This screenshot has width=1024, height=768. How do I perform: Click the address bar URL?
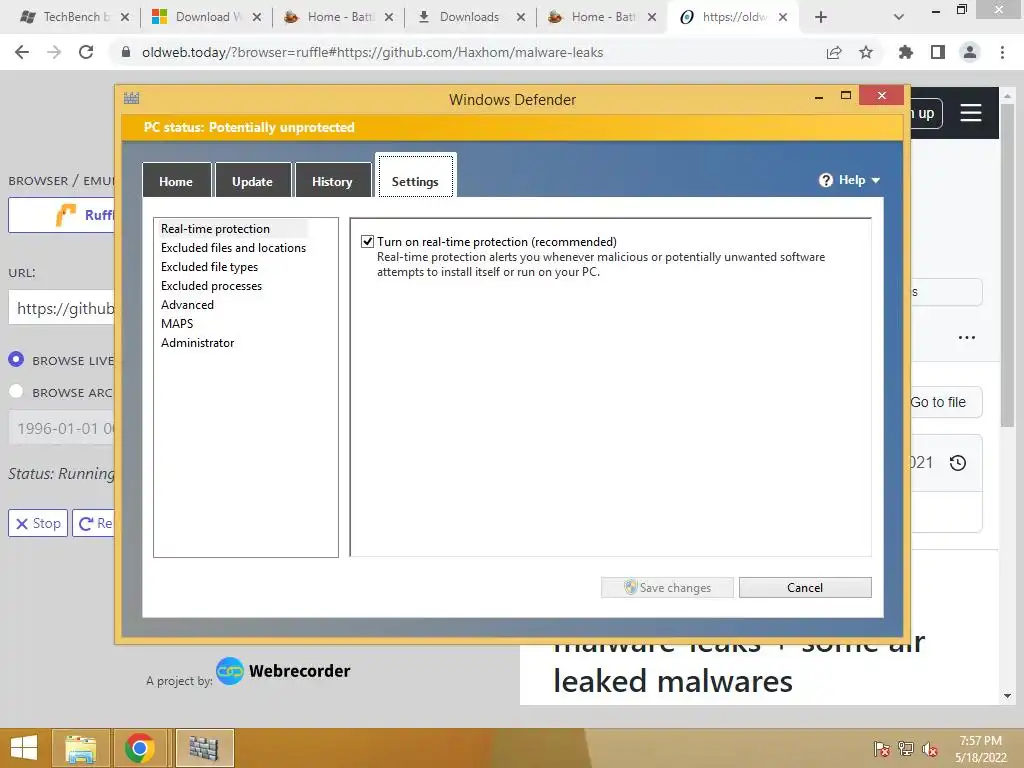tap(372, 52)
